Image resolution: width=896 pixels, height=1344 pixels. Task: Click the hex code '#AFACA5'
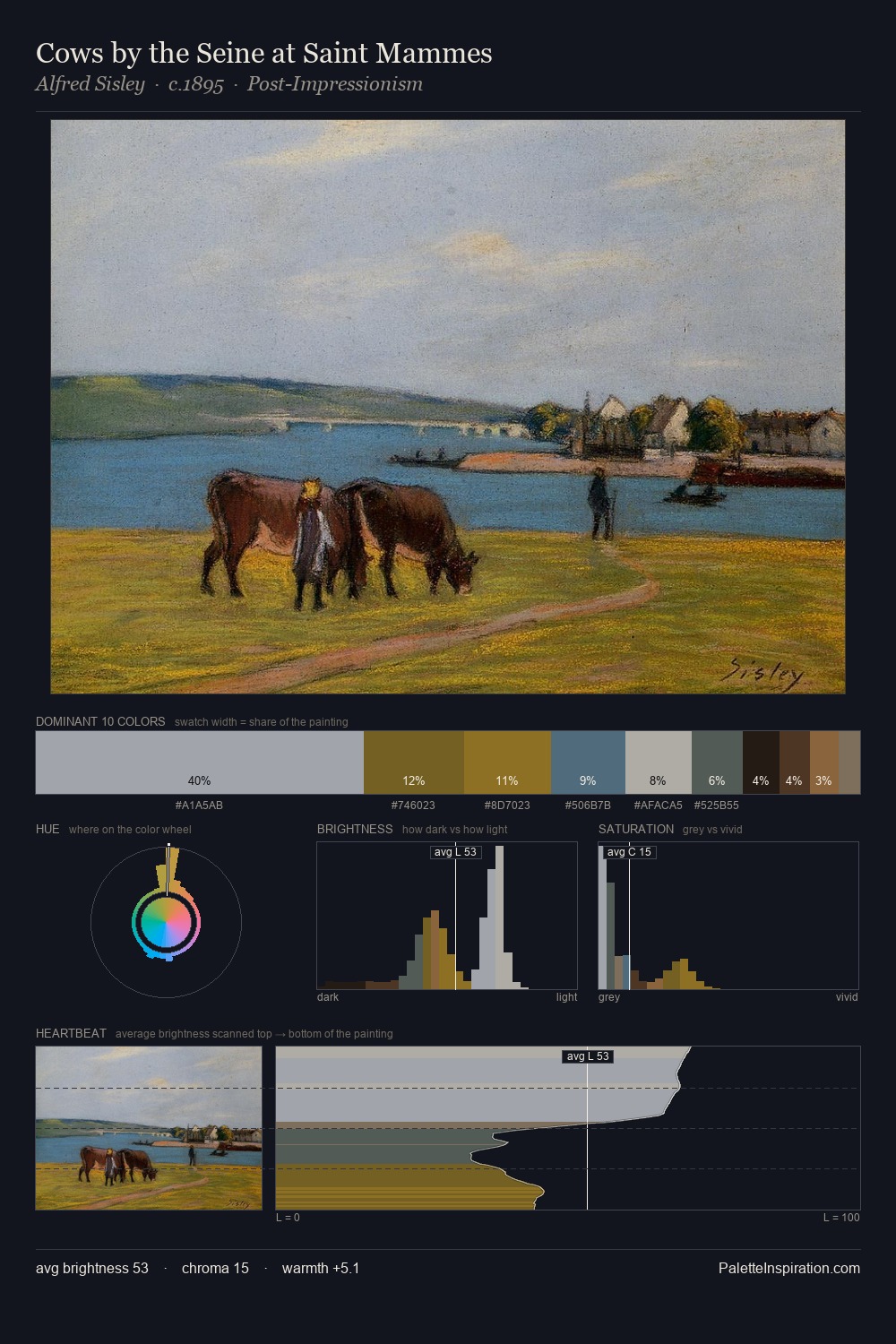point(658,806)
